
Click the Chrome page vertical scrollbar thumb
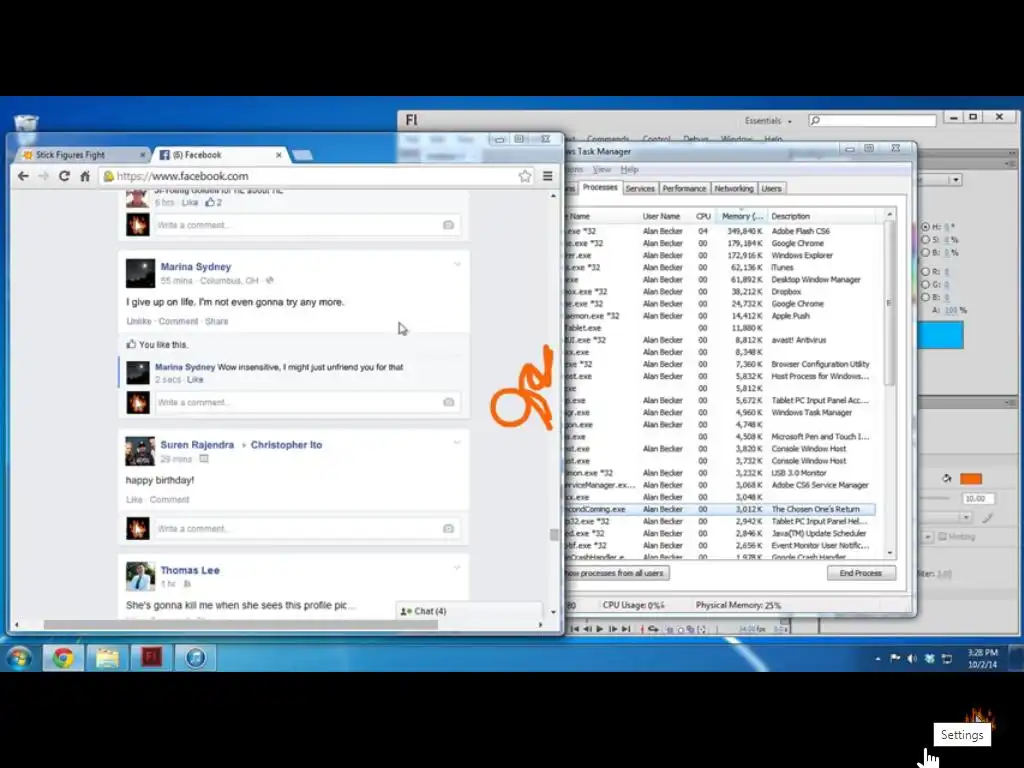click(554, 535)
